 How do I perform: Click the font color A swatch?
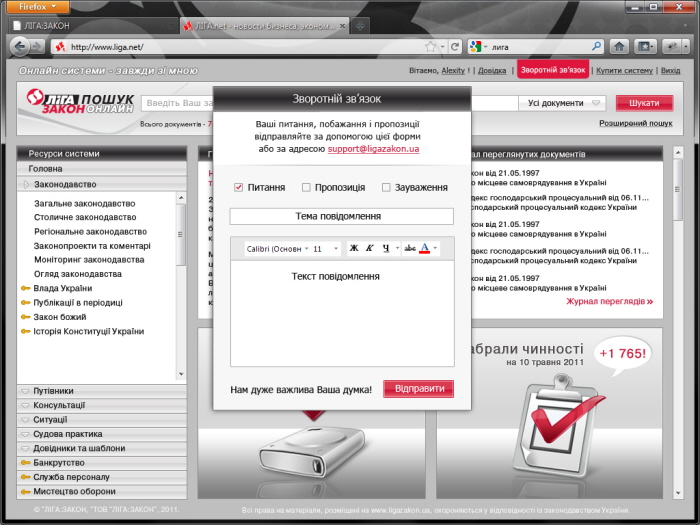(x=424, y=248)
